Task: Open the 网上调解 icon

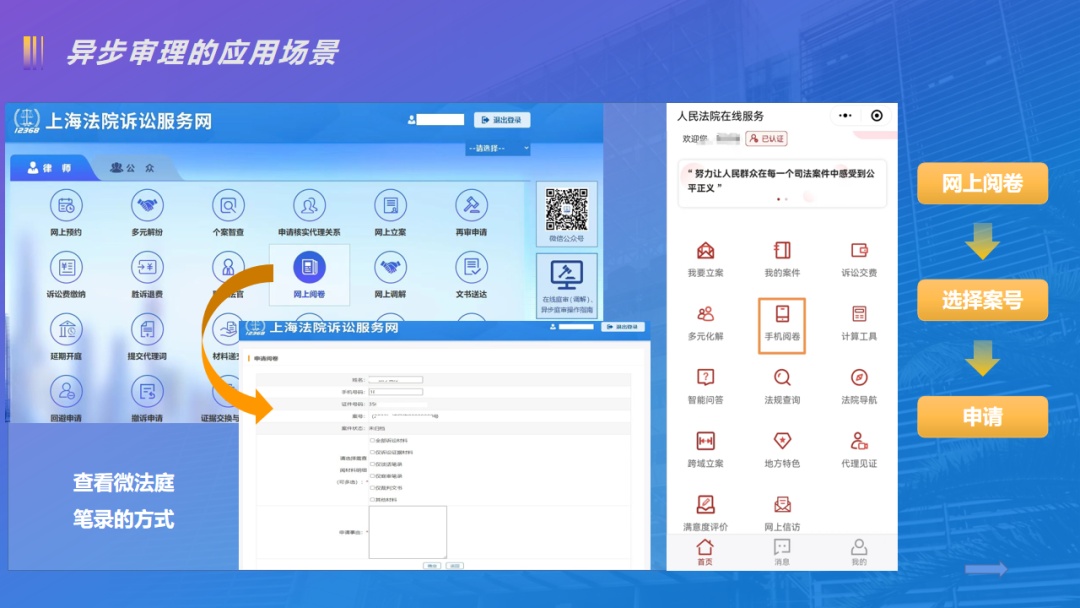Action: [391, 268]
